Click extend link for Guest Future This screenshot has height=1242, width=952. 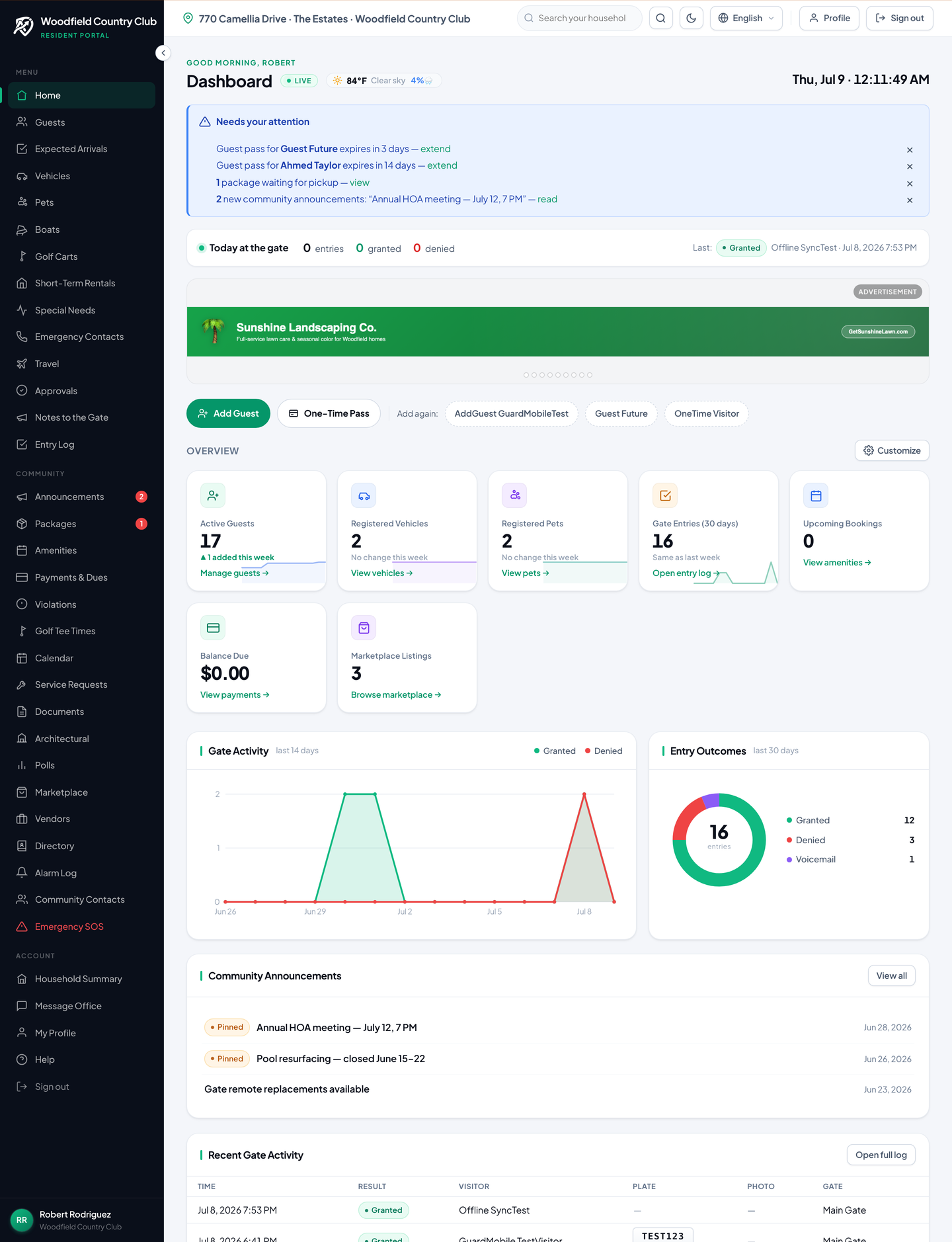[x=436, y=149]
